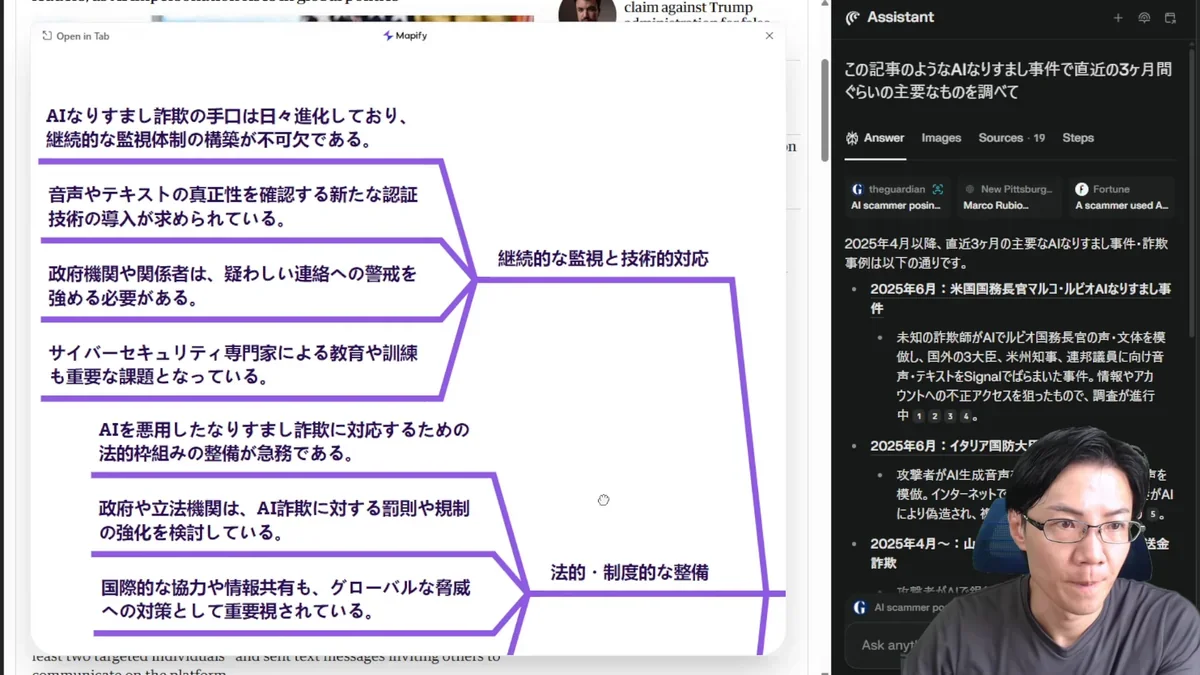Select node 政府機関や関係者は、疑わしい連絡
This screenshot has width=1200, height=675.
232,286
